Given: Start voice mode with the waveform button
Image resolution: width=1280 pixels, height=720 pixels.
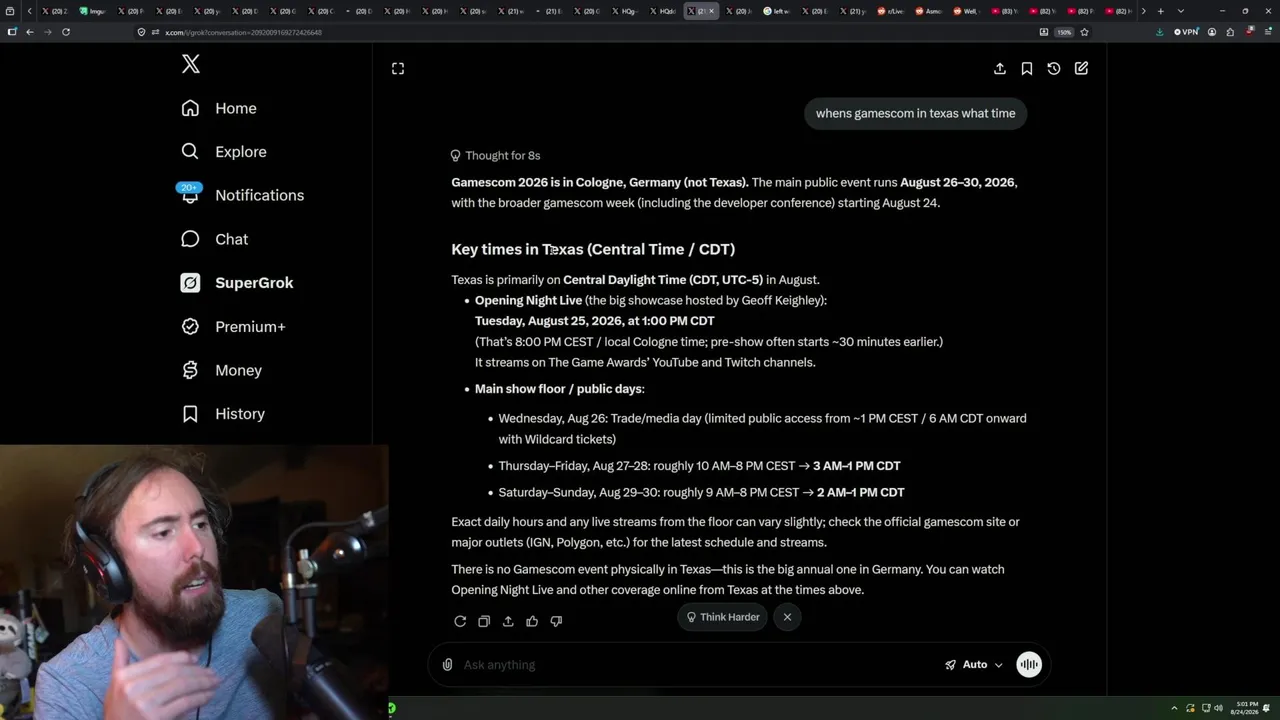Looking at the screenshot, I should coord(1029,665).
